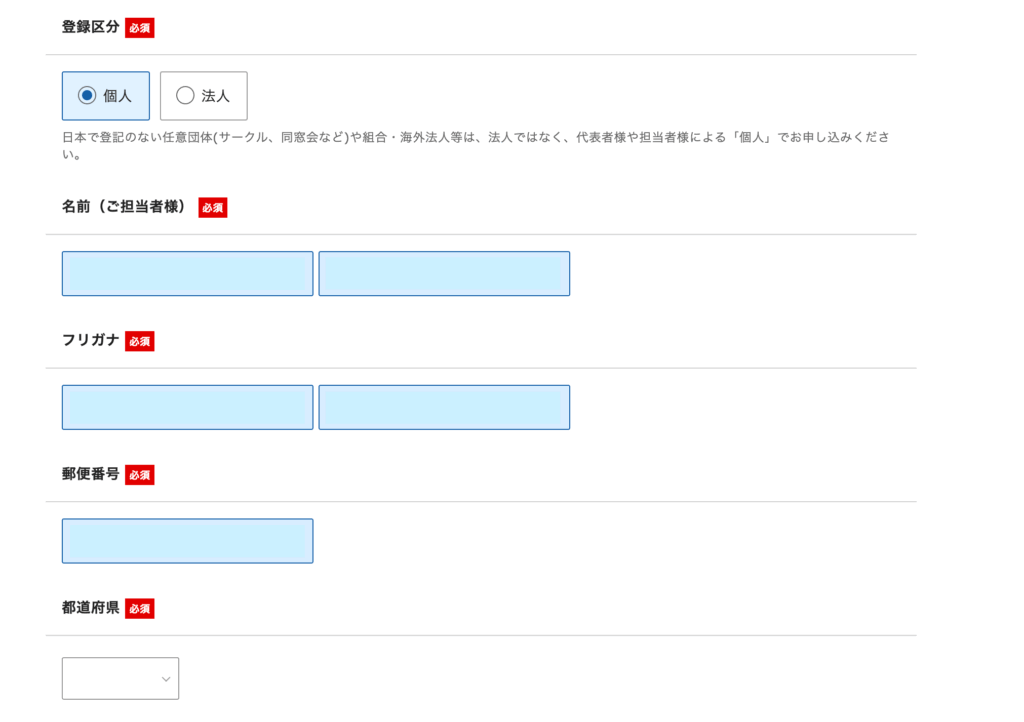Click the フリガナ field label
1024x722 pixels.
pyautogui.click(x=90, y=341)
